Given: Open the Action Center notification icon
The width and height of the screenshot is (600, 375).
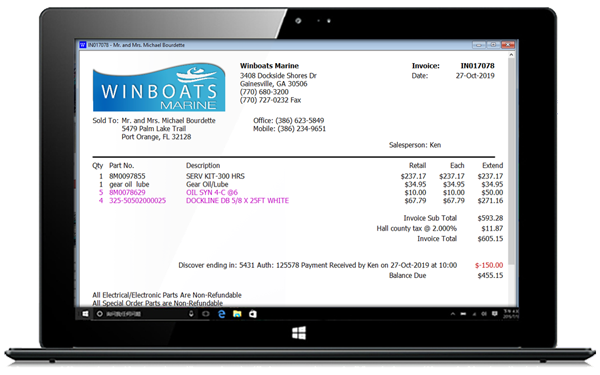Looking at the screenshot, I should 494,314.
